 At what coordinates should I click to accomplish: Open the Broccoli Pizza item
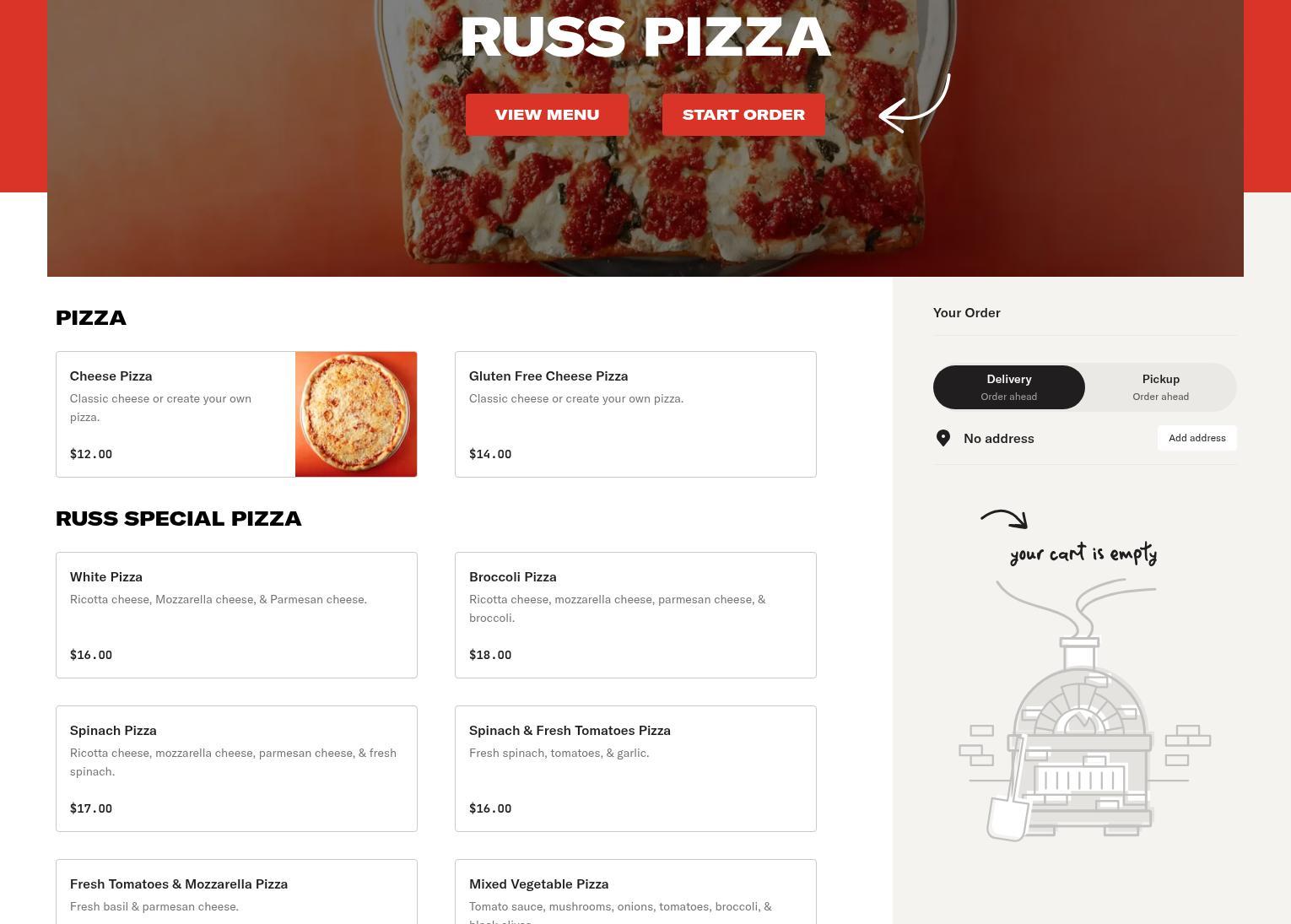tap(635, 615)
